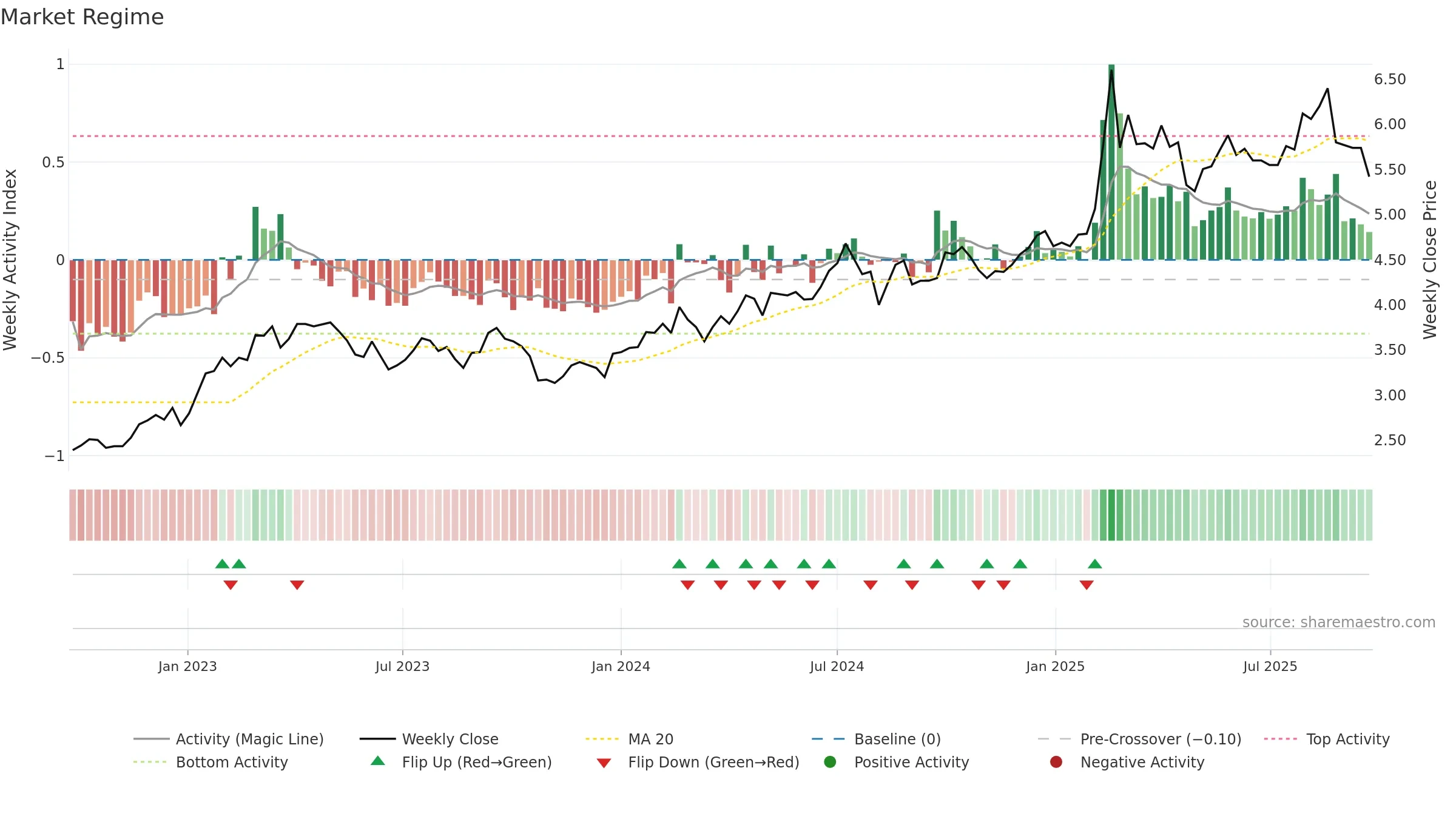Click the 6.50 price axis tick label
This screenshot has width=1456, height=819.
click(x=1390, y=79)
